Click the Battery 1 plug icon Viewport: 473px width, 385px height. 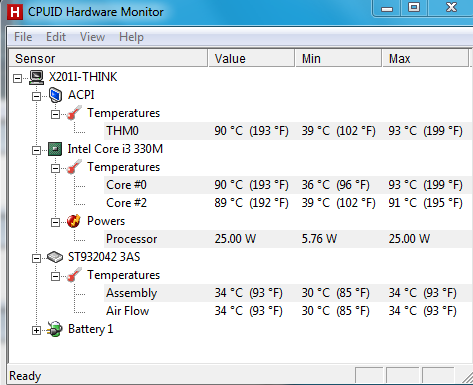55,329
